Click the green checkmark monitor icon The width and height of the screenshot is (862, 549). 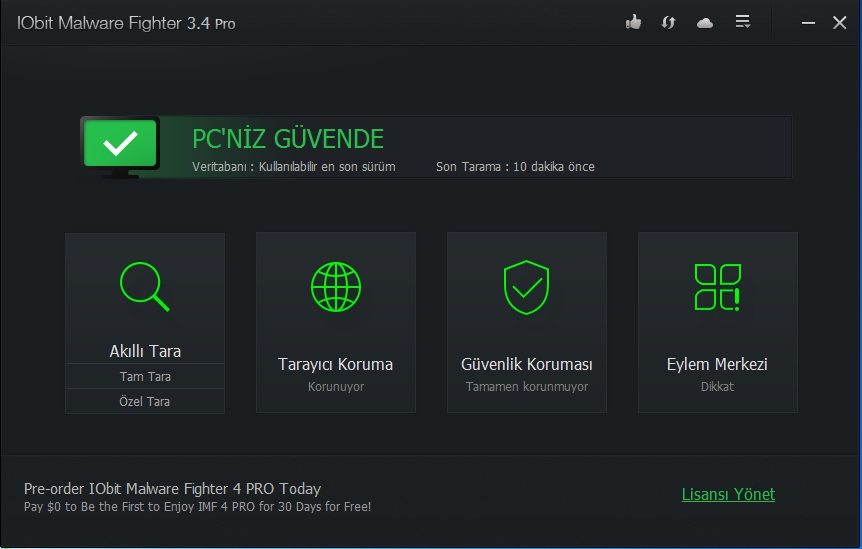click(121, 146)
